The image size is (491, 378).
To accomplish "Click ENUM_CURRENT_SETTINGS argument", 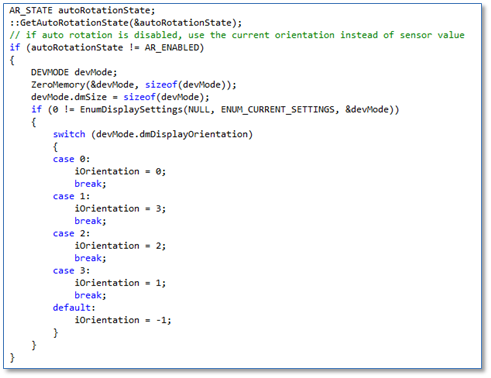I will 278,110.
